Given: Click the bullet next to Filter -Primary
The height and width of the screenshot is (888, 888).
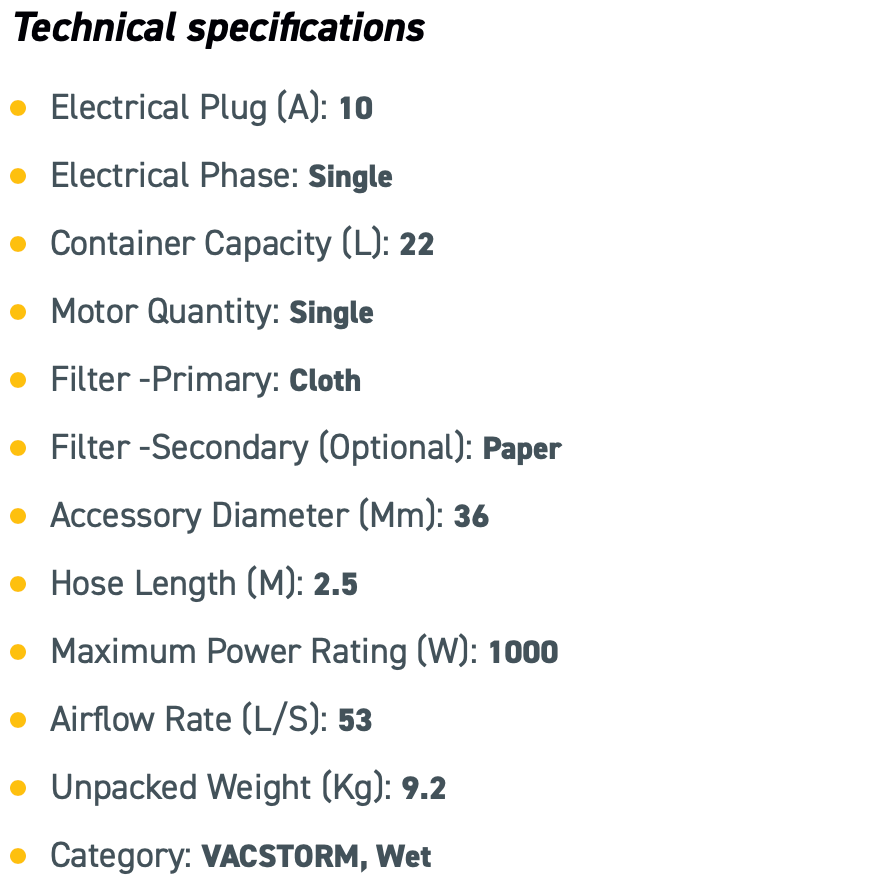Looking at the screenshot, I should point(18,380).
